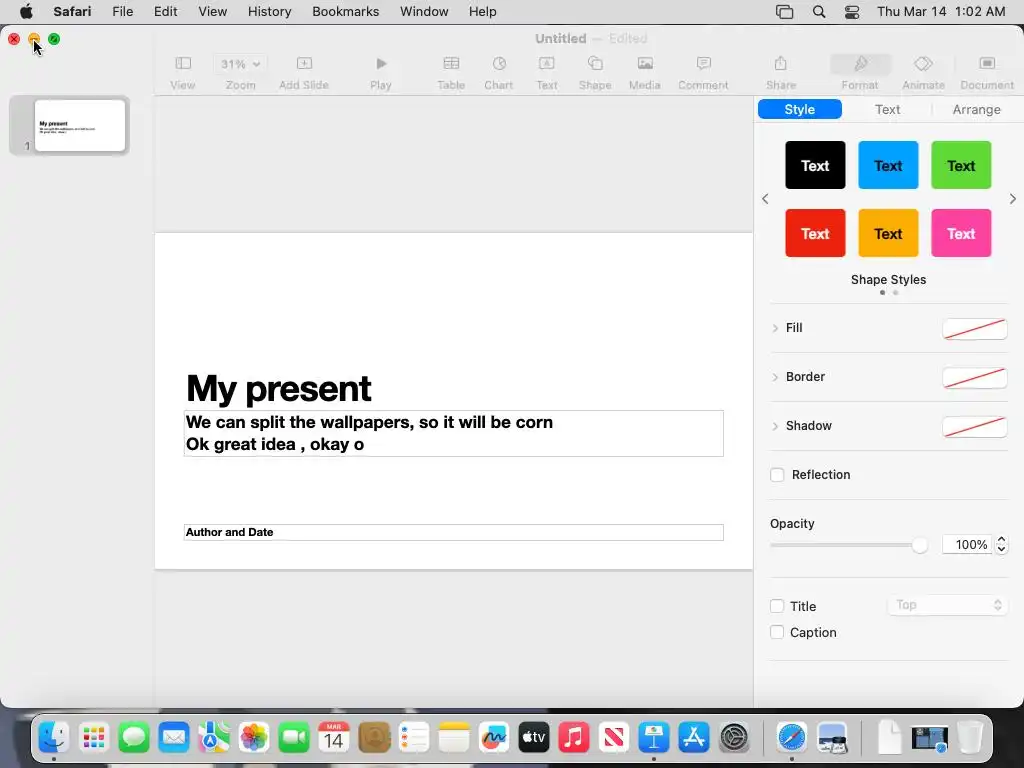This screenshot has width=1024, height=768.
Task: Apply the black Text shape style
Action: pos(815,165)
